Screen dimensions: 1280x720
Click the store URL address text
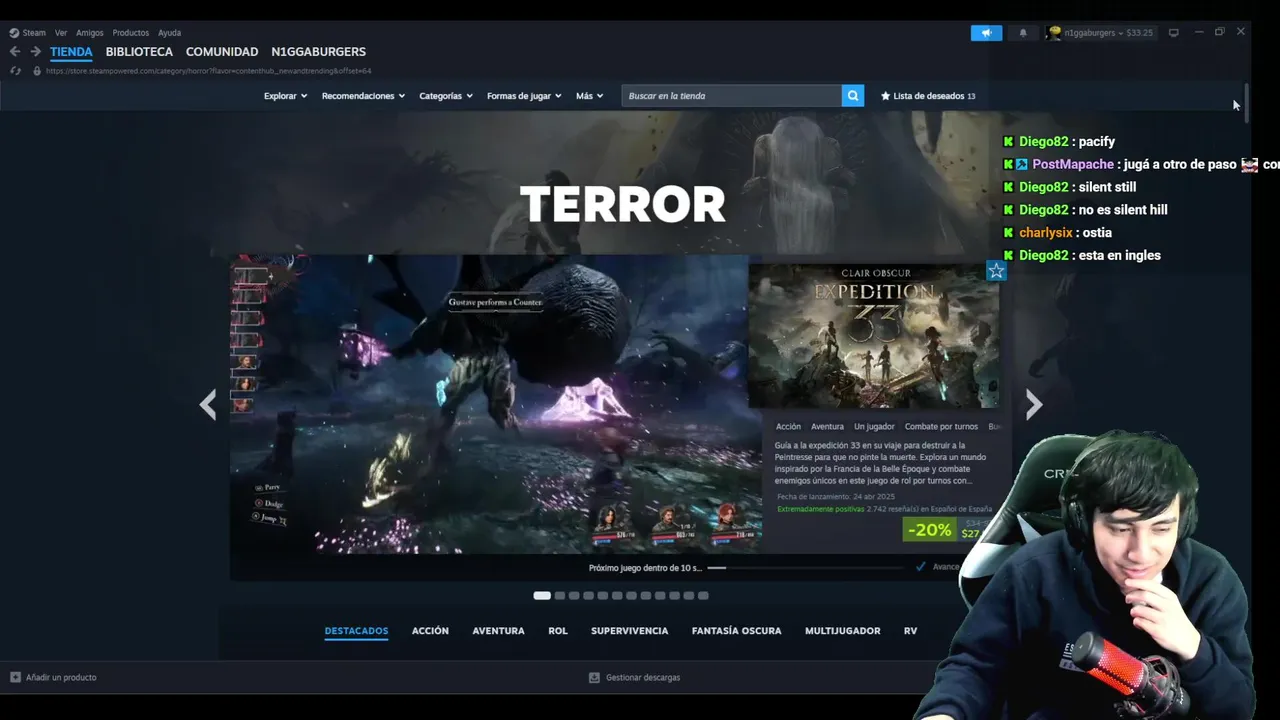tap(208, 71)
